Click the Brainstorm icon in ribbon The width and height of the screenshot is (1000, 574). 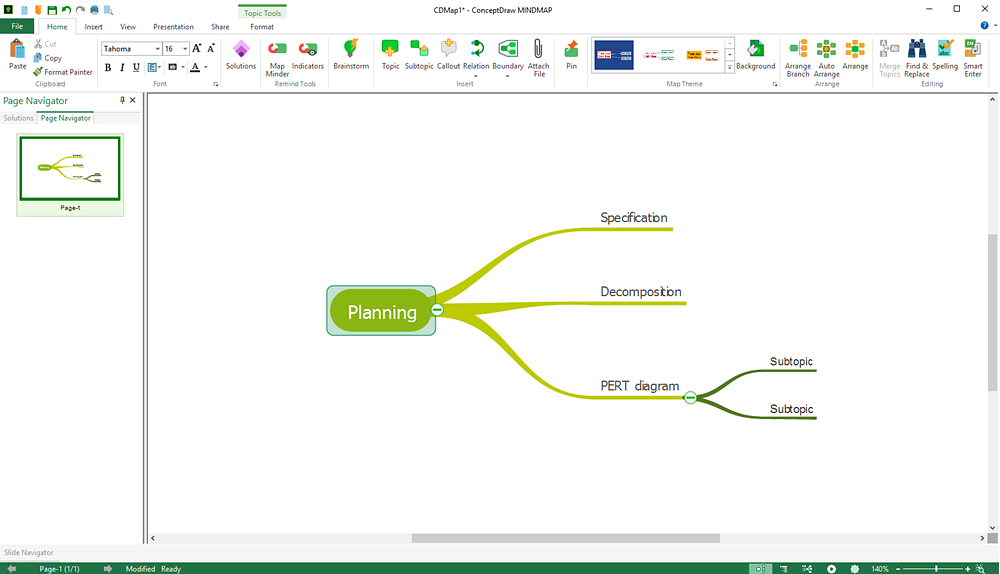(351, 54)
